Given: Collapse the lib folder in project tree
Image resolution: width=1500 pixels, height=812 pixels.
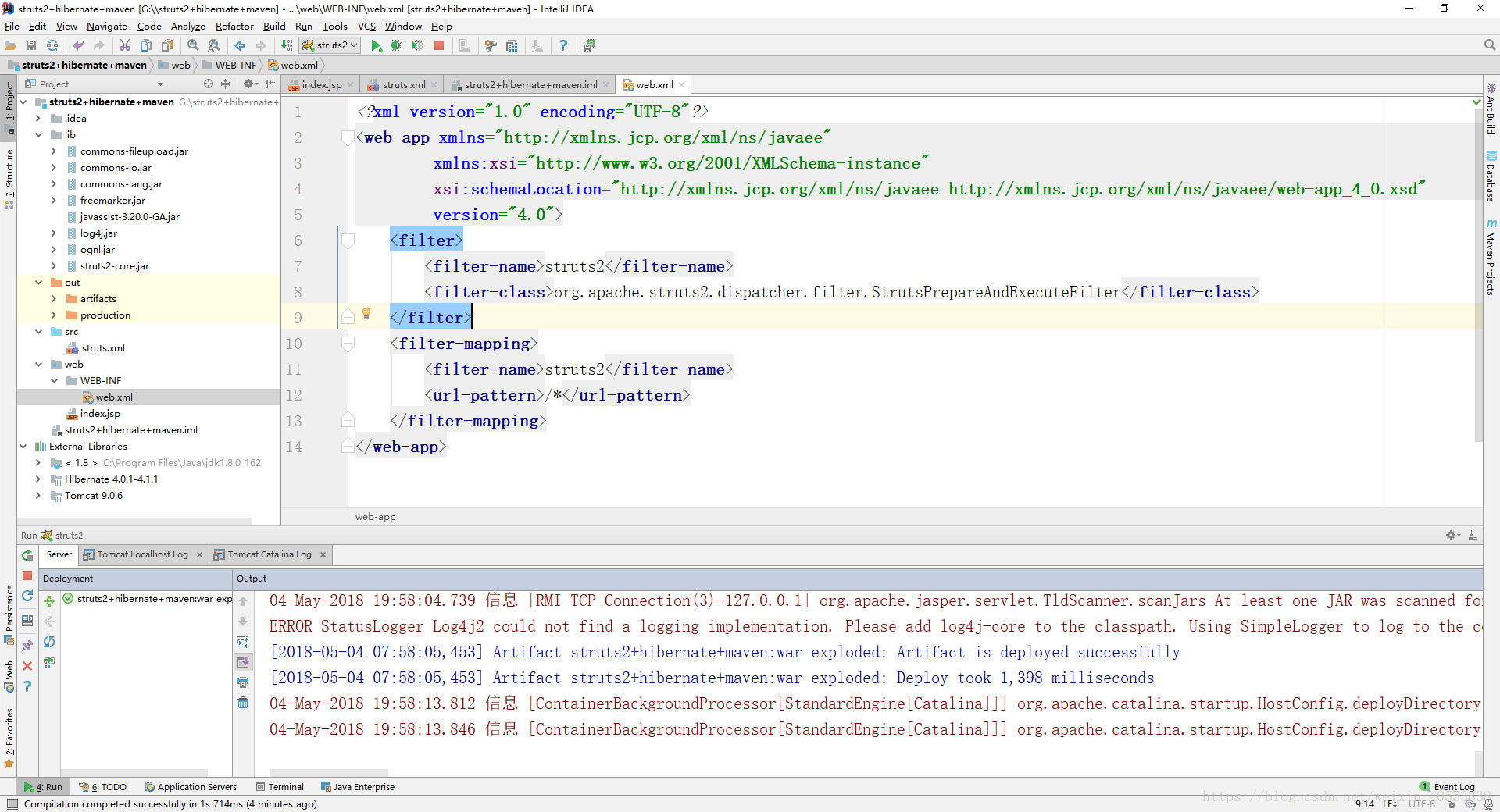Looking at the screenshot, I should (38, 135).
